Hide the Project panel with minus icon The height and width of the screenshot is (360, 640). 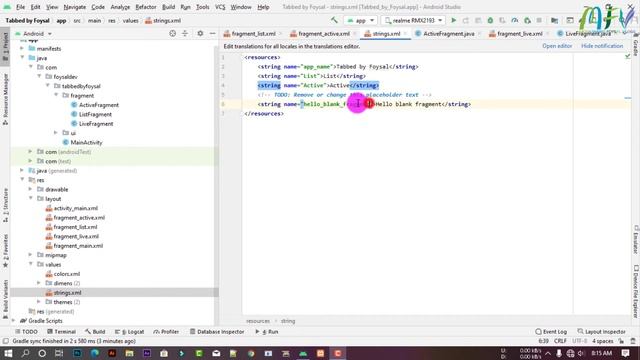point(212,33)
